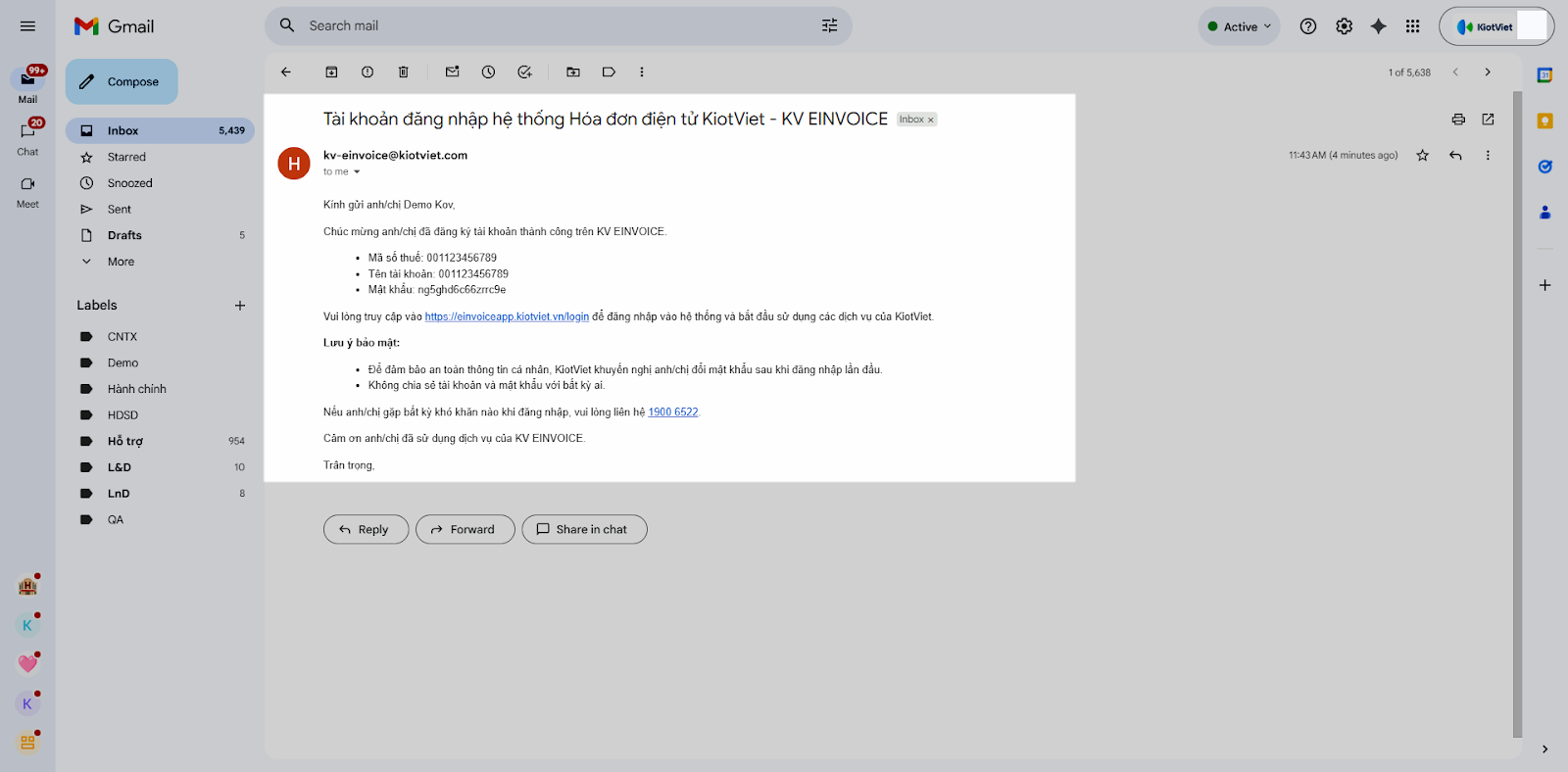This screenshot has width=1568, height=772.
Task: Switch to Chat section
Action: (27, 137)
